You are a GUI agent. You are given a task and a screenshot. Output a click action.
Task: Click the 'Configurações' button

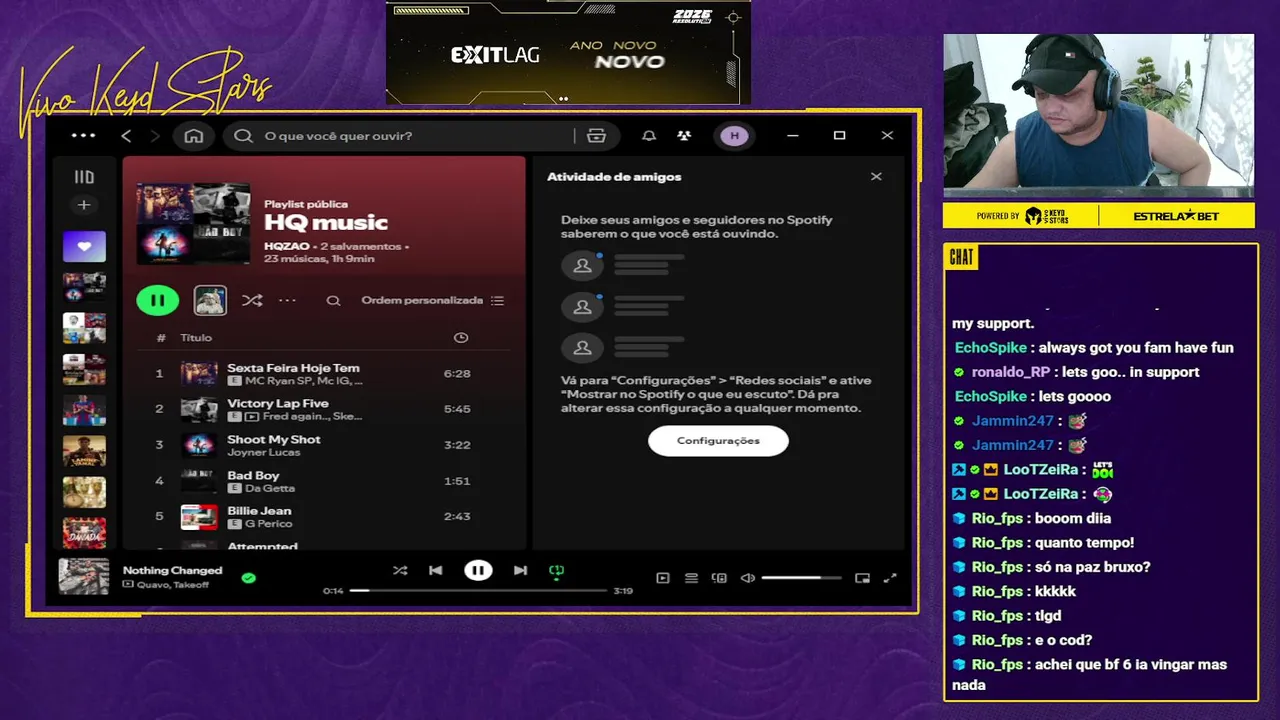pos(718,441)
